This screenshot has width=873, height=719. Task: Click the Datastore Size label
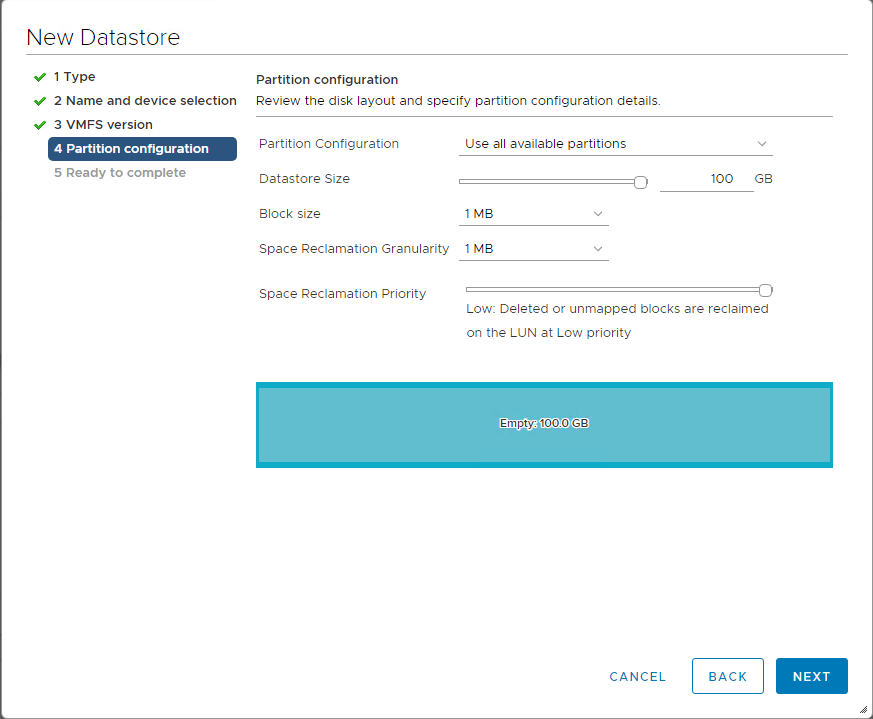tap(304, 179)
